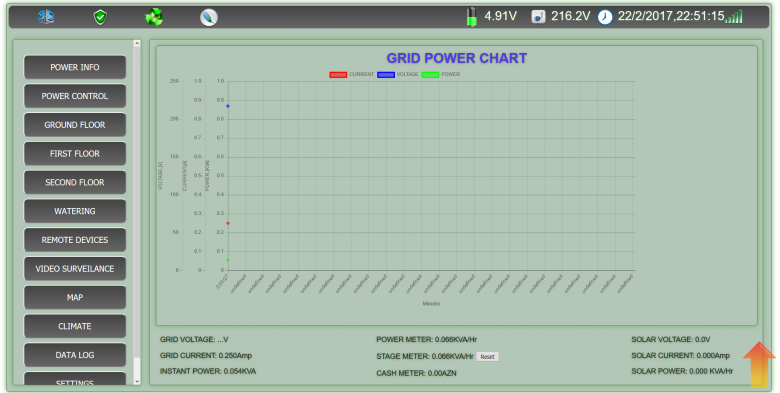The image size is (780, 393).
Task: Click the 4.91V battery reading
Action: point(500,16)
